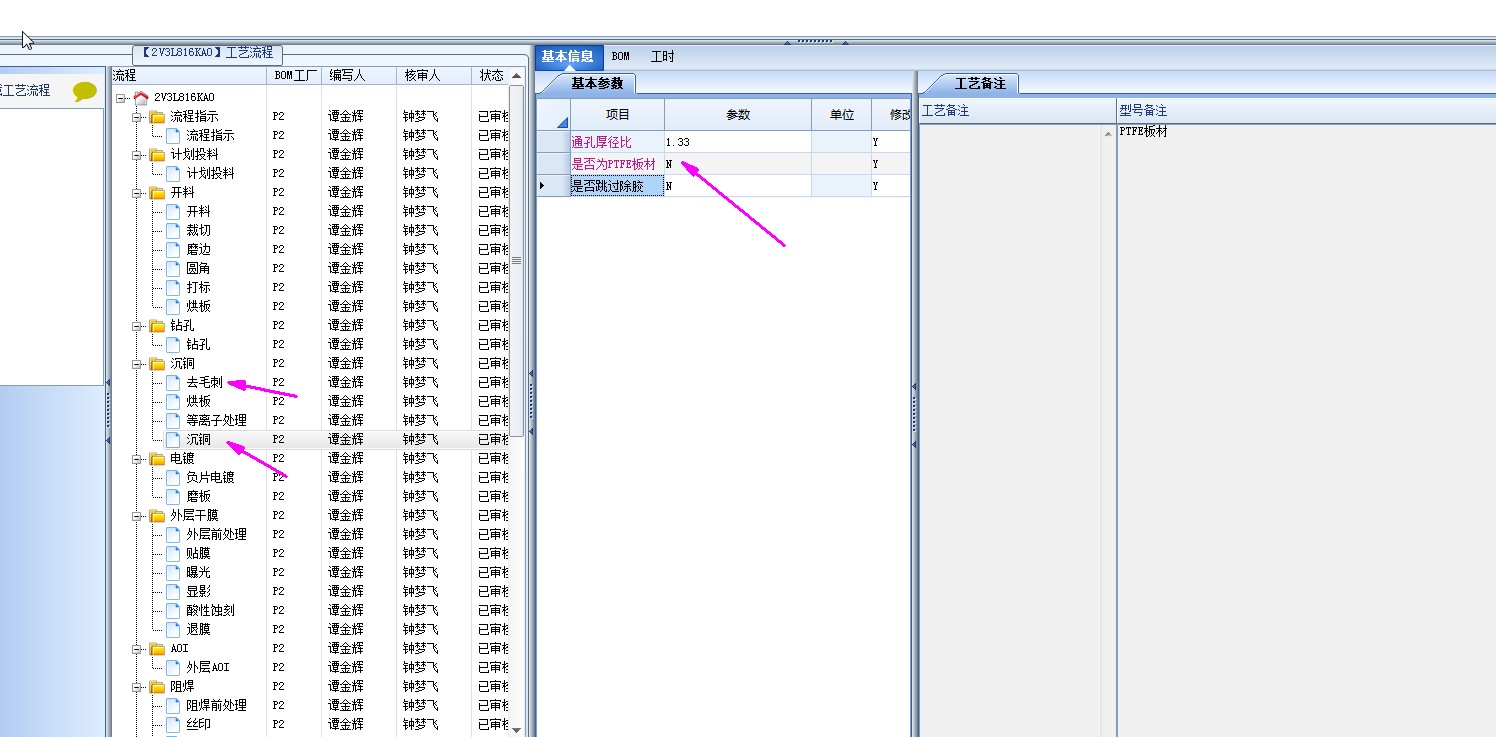This screenshot has width=1496, height=737.
Task: Collapse the 阻焊 folder node
Action: 137,686
